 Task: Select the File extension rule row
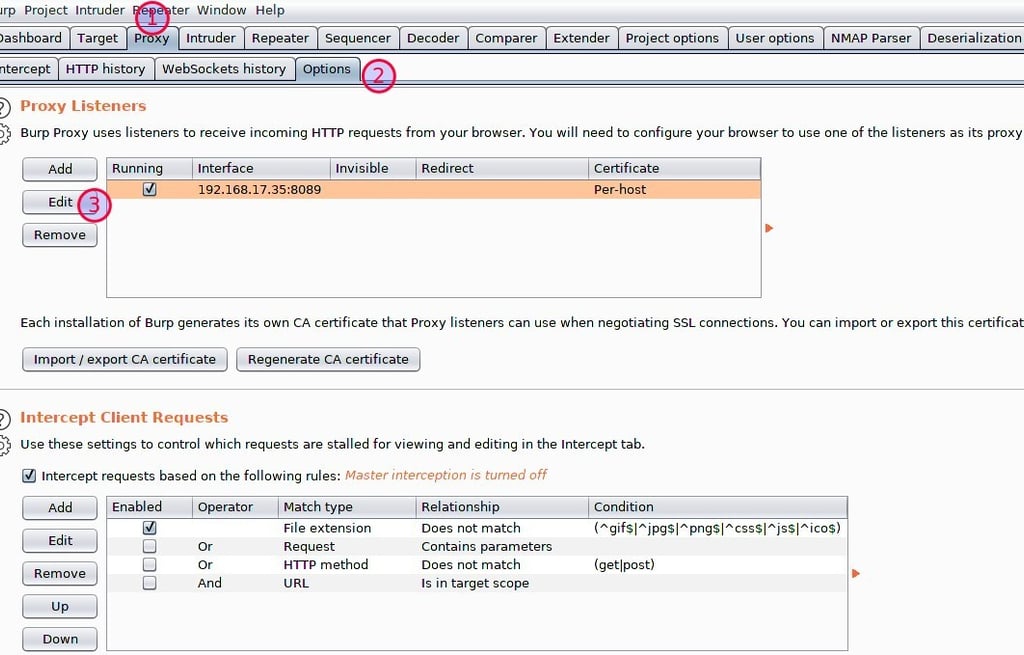pos(477,528)
